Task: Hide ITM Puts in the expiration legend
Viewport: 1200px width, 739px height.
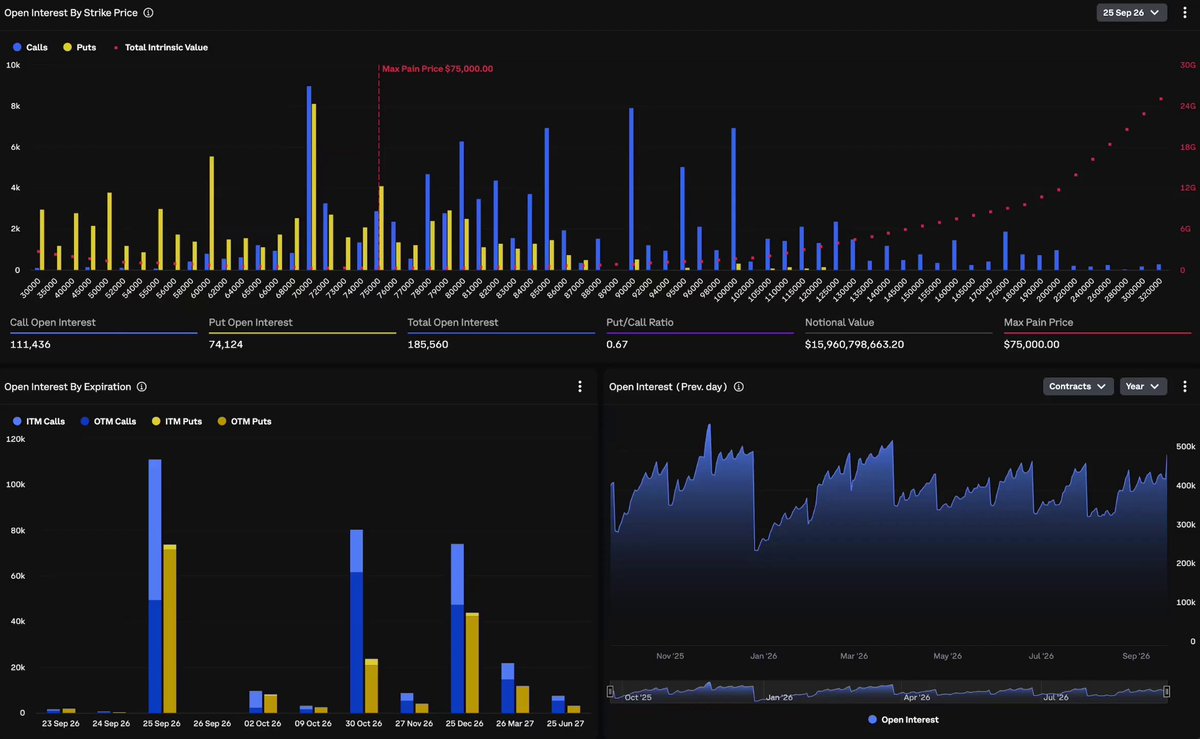Action: coord(177,421)
